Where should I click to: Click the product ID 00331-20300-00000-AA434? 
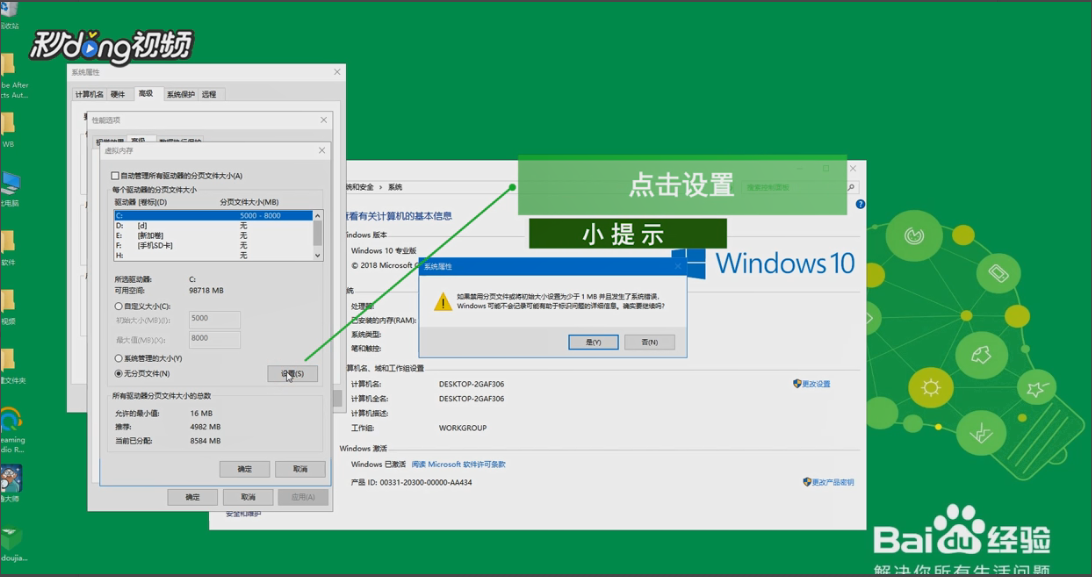click(x=426, y=482)
